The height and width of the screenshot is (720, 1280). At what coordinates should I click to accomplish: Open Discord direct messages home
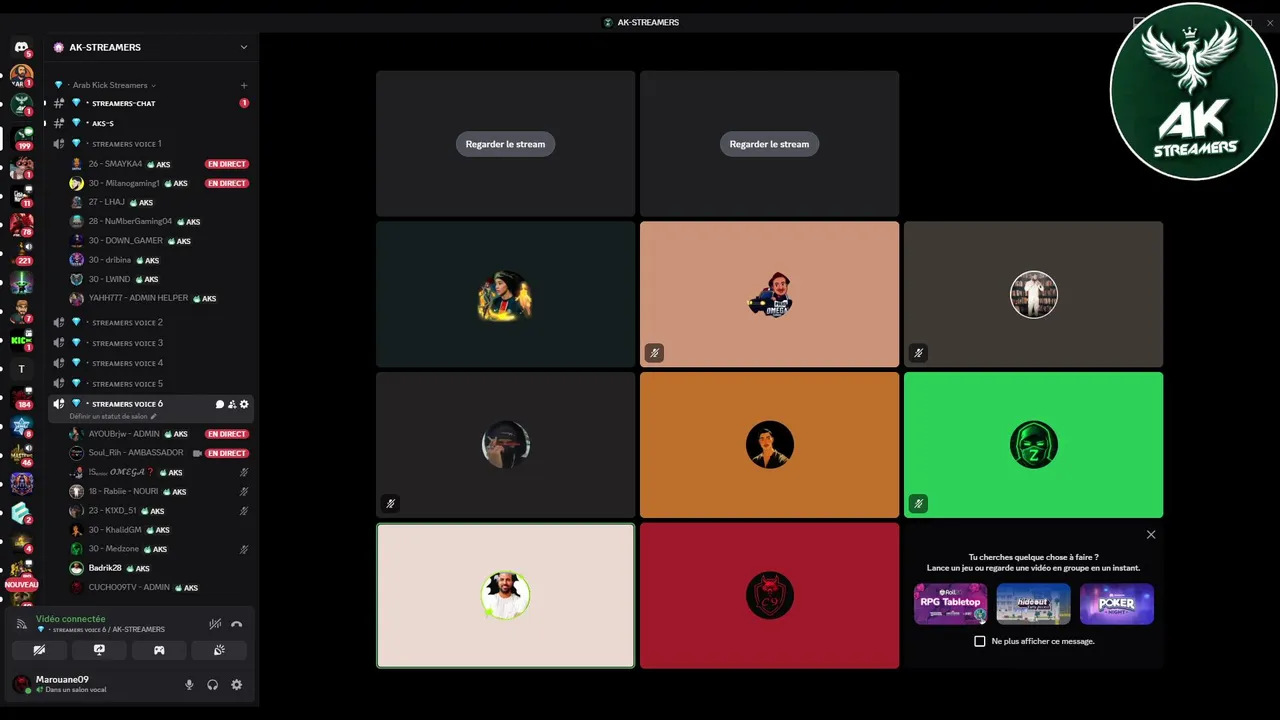pyautogui.click(x=22, y=47)
